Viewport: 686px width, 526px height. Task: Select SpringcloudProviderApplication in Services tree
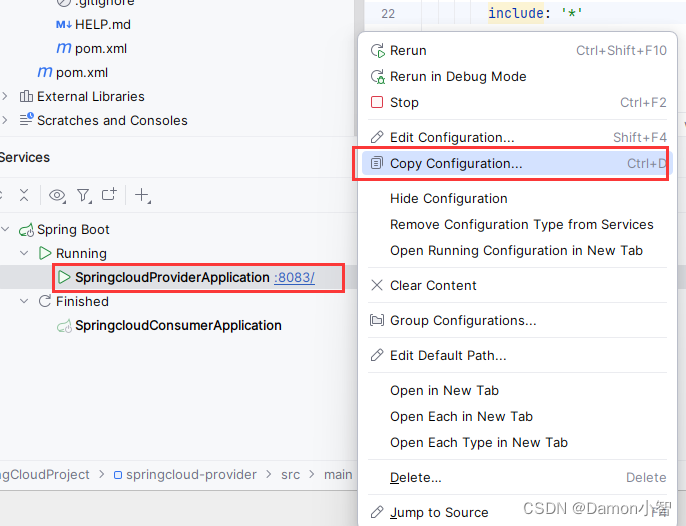[x=172, y=277]
